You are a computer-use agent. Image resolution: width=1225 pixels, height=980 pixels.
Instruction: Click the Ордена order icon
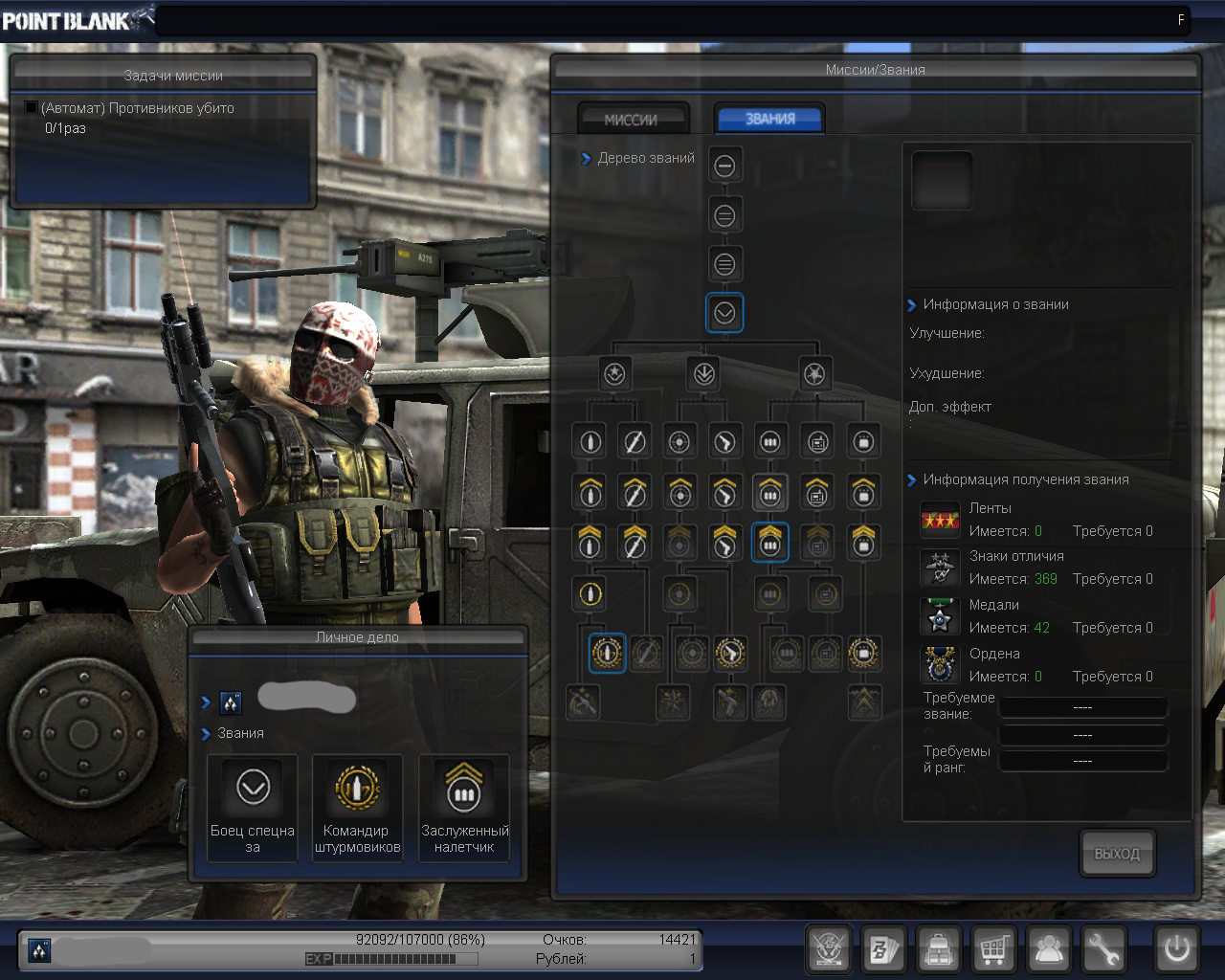[x=940, y=665]
